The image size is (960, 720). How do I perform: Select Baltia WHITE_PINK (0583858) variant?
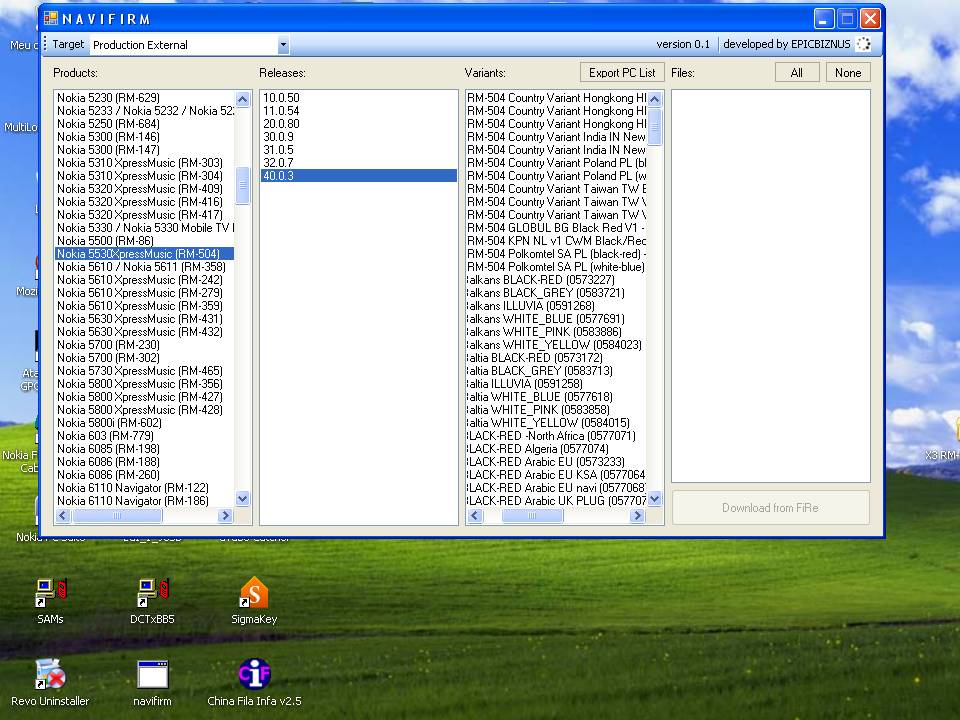click(x=557, y=410)
